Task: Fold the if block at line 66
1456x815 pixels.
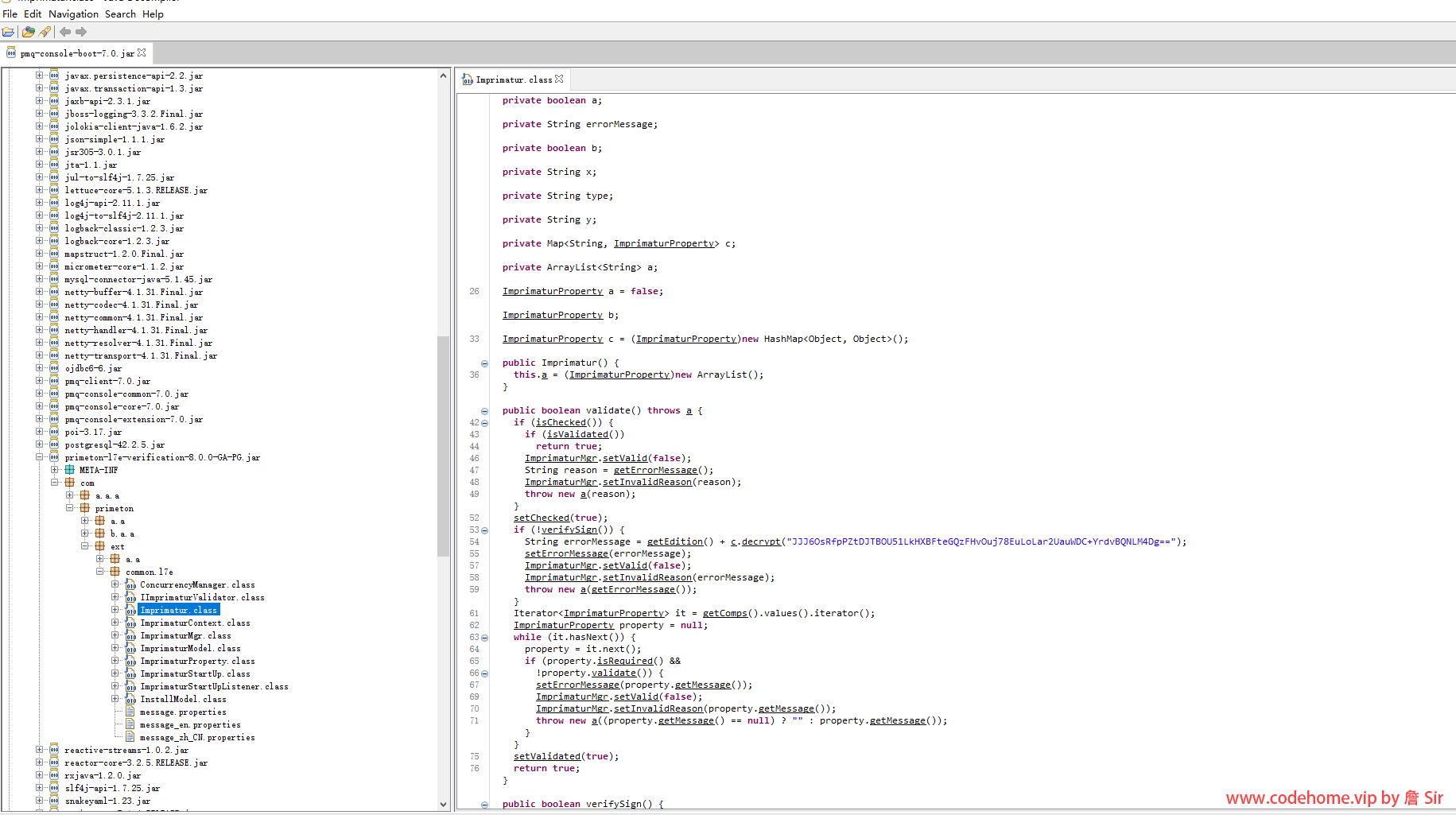Action: (484, 673)
